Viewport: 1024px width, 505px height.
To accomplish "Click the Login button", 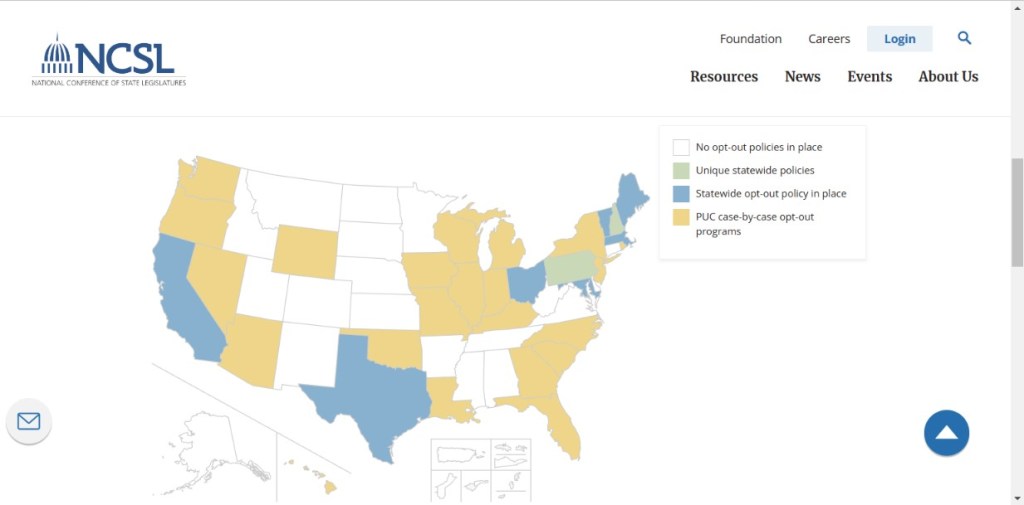I will (x=899, y=39).
